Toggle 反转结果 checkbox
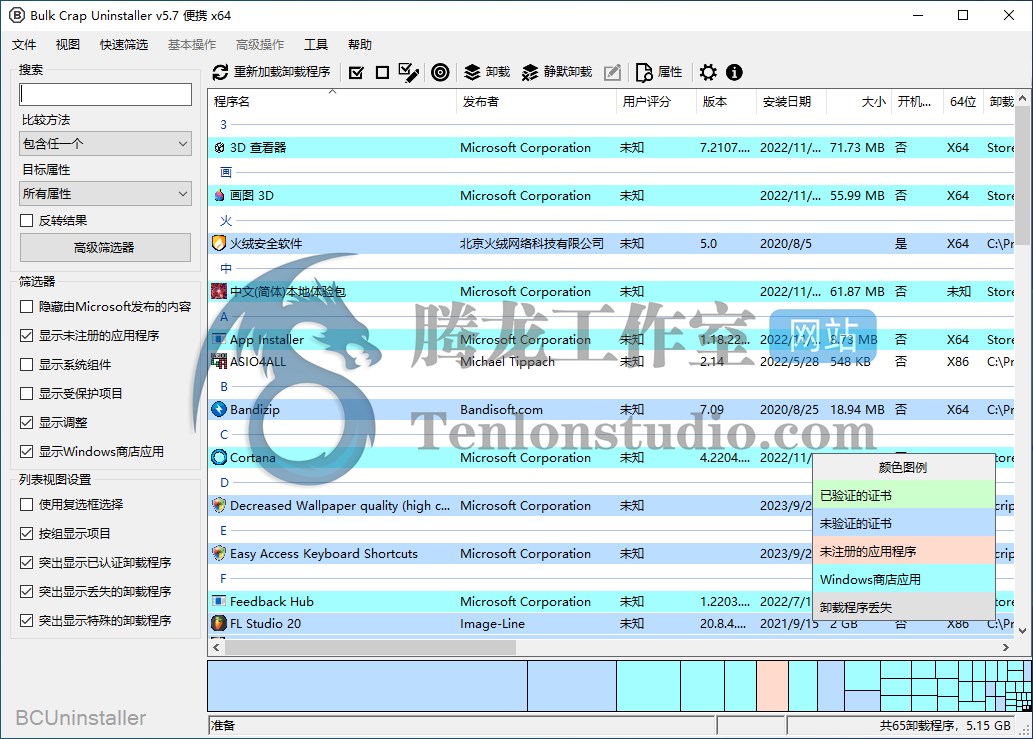This screenshot has height=739, width=1033. pyautogui.click(x=26, y=221)
